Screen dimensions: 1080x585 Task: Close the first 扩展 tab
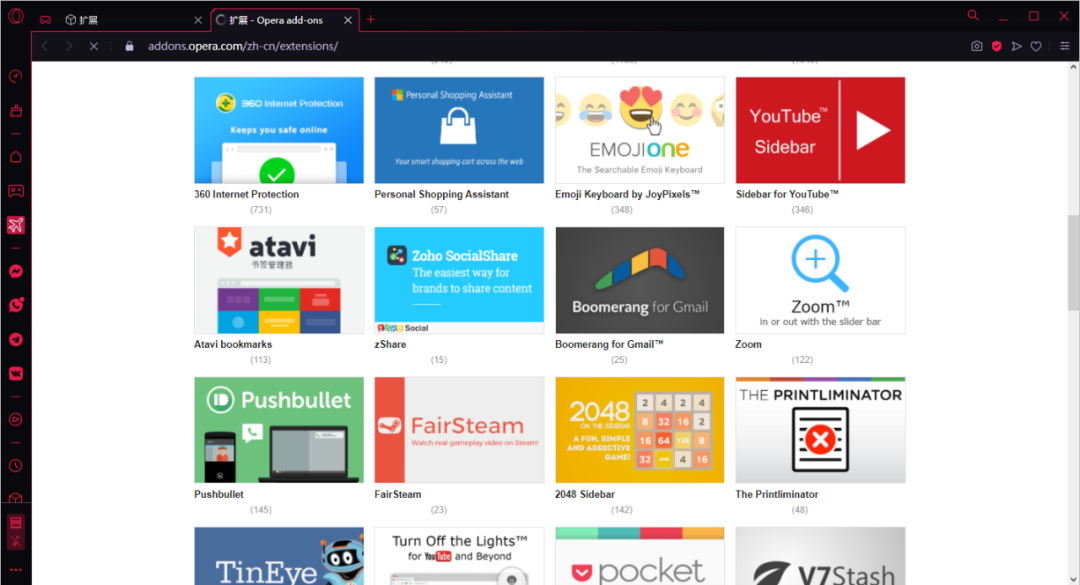(x=198, y=20)
